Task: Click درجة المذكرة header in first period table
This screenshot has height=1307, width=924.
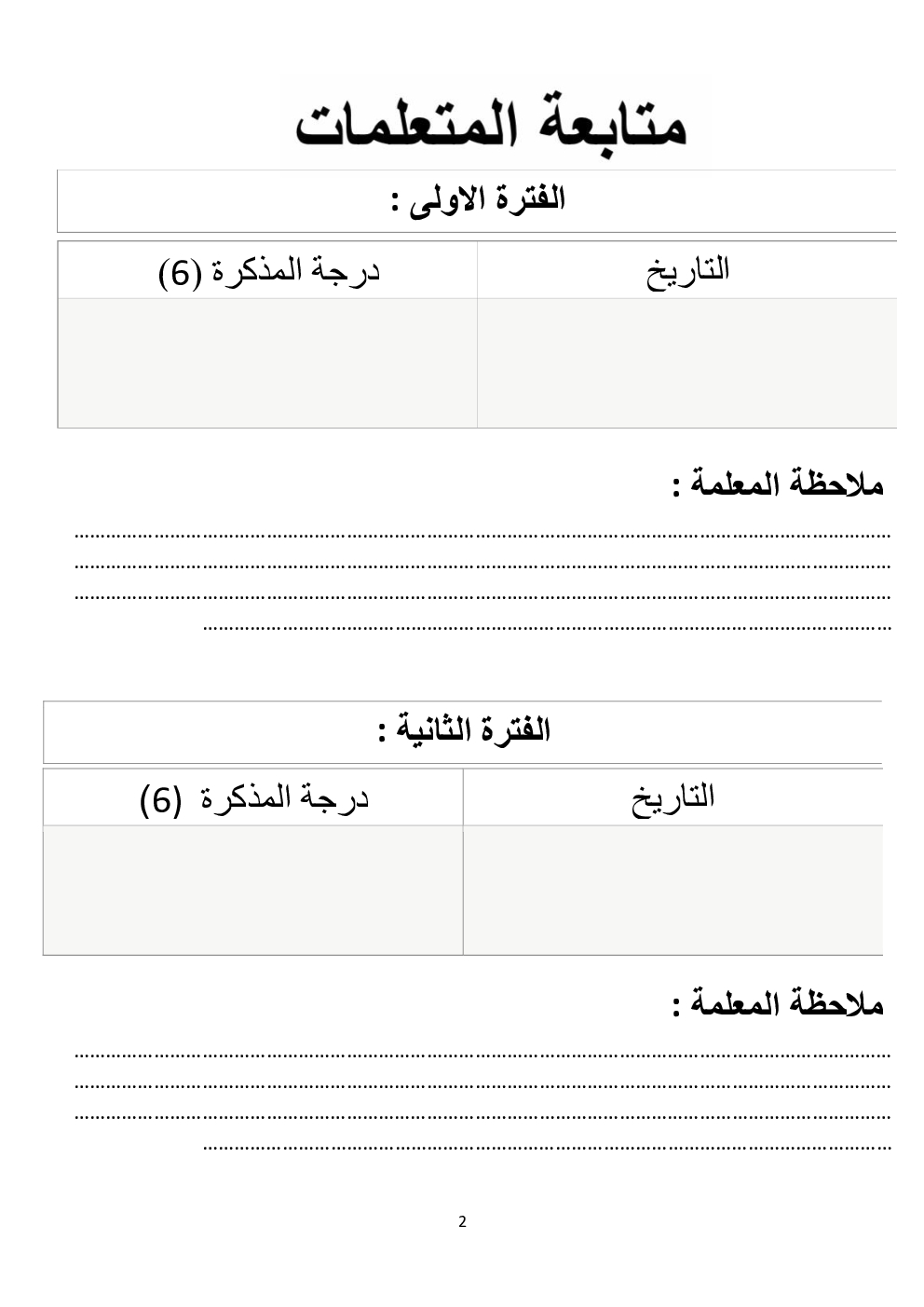Action: [x=269, y=271]
